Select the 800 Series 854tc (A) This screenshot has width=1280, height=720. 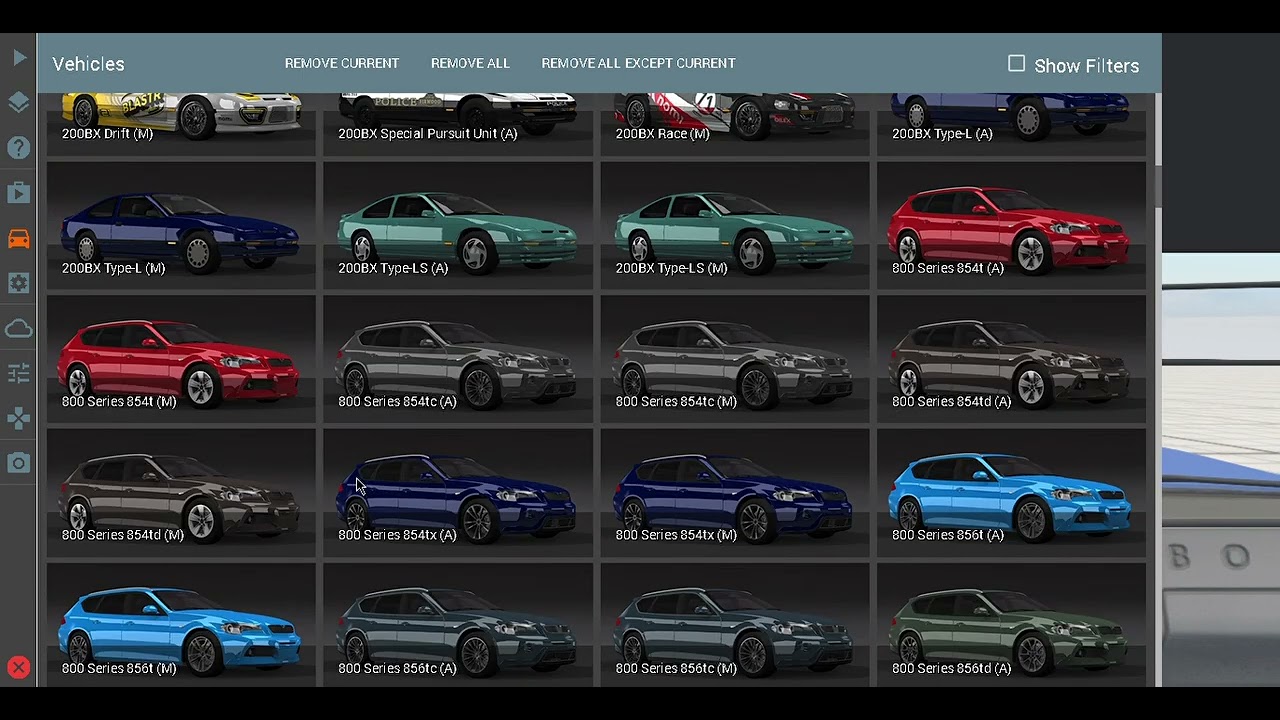[x=458, y=359]
